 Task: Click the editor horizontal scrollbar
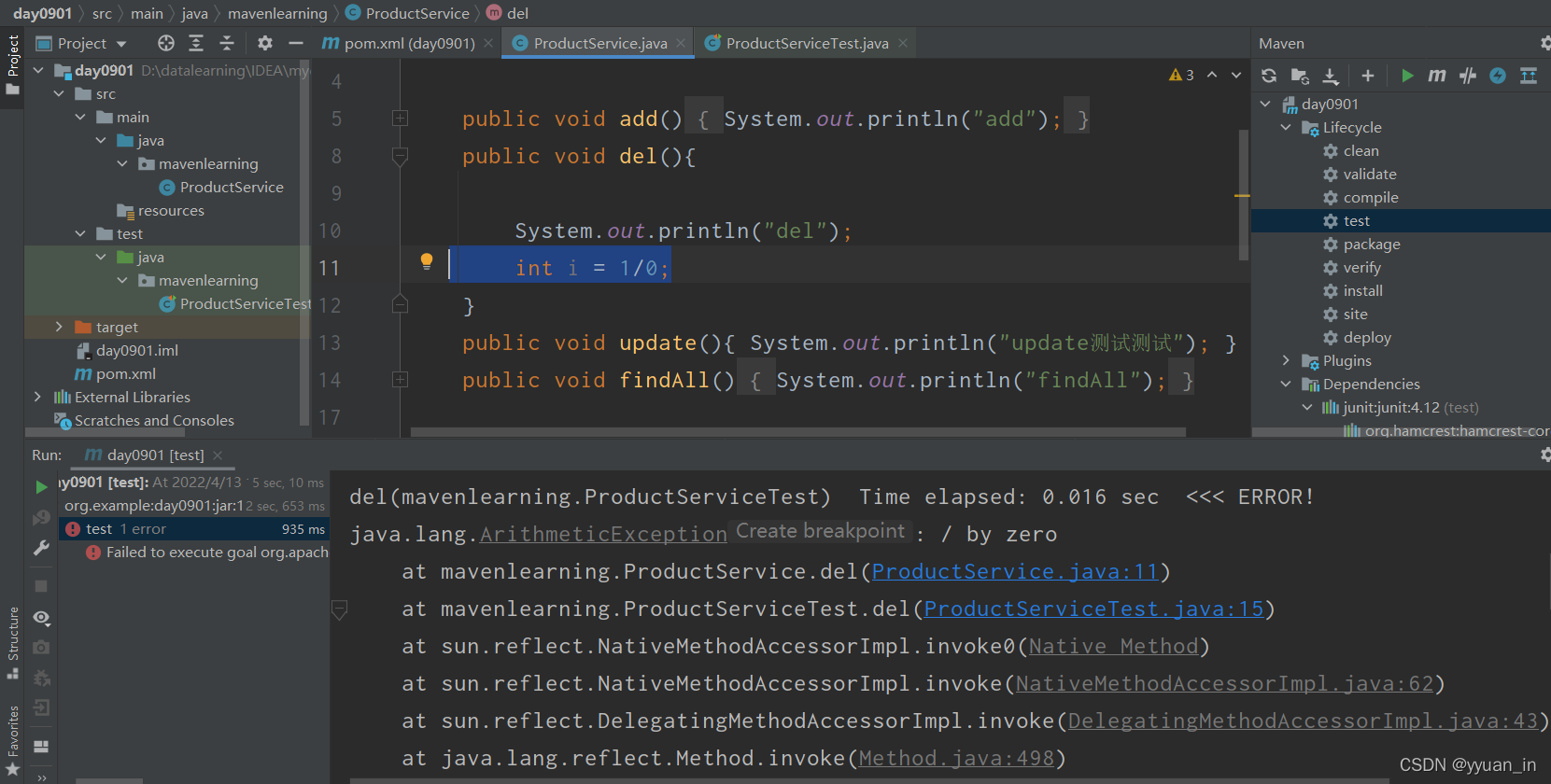click(x=798, y=432)
